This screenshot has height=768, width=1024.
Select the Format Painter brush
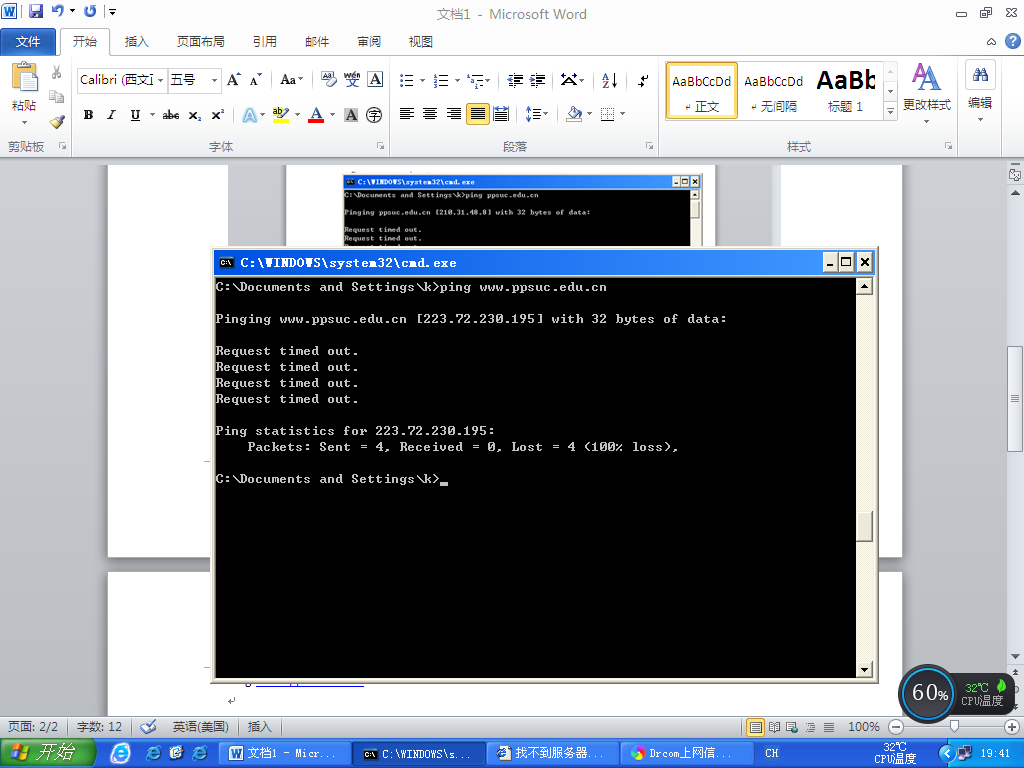[57, 121]
